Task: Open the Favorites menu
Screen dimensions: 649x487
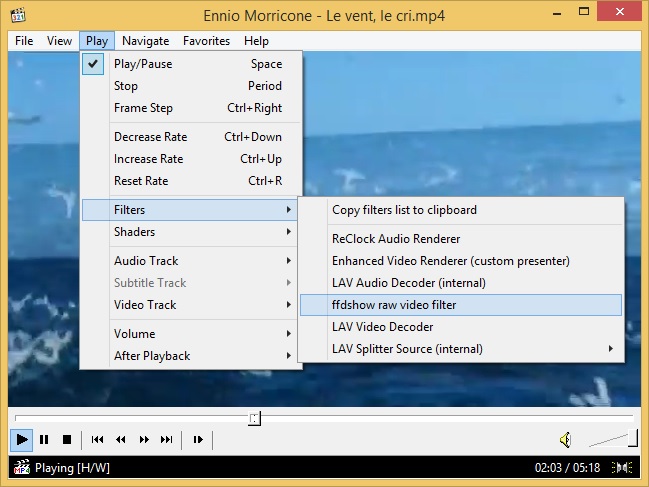Action: tap(206, 41)
